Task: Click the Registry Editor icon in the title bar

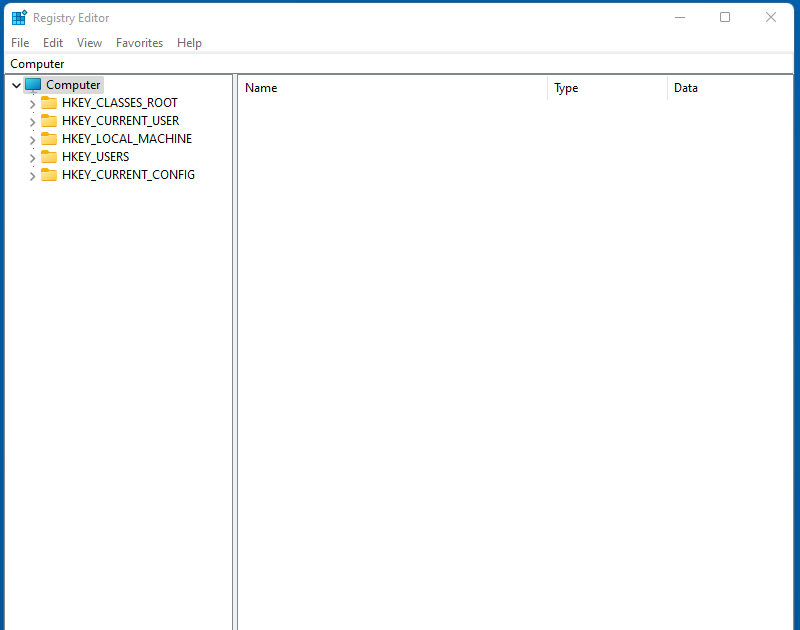Action: (x=18, y=17)
